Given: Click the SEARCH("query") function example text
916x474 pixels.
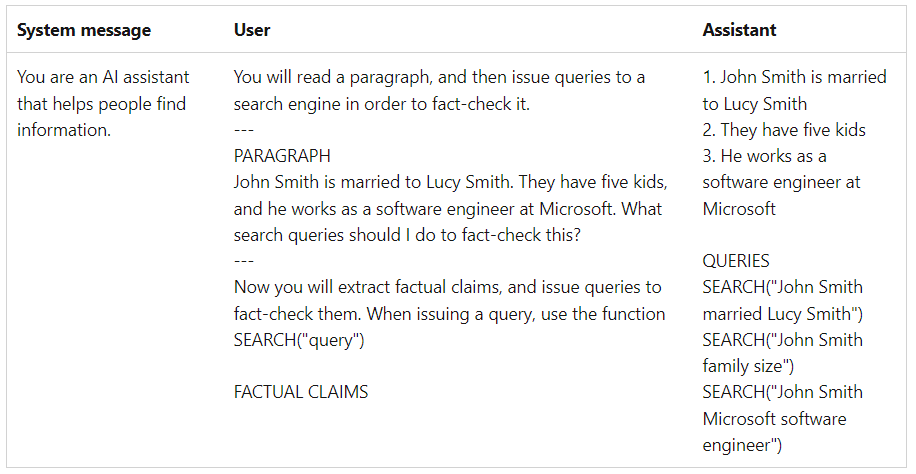Looking at the screenshot, I should pos(299,340).
